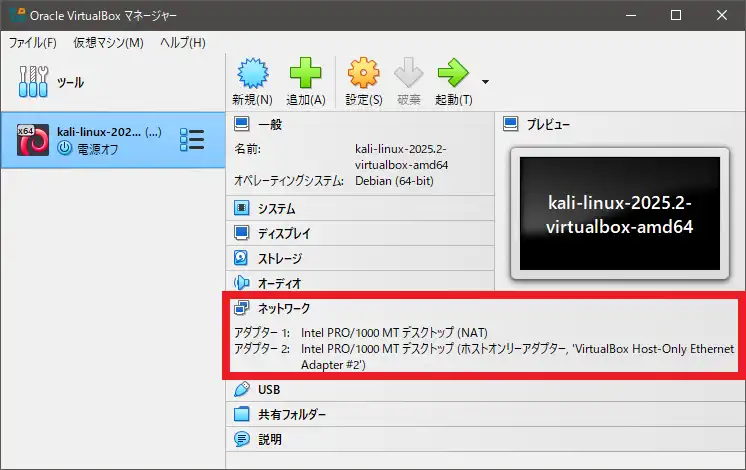Open 設定(S) orange gear settings
This screenshot has height=470, width=746.
[363, 73]
